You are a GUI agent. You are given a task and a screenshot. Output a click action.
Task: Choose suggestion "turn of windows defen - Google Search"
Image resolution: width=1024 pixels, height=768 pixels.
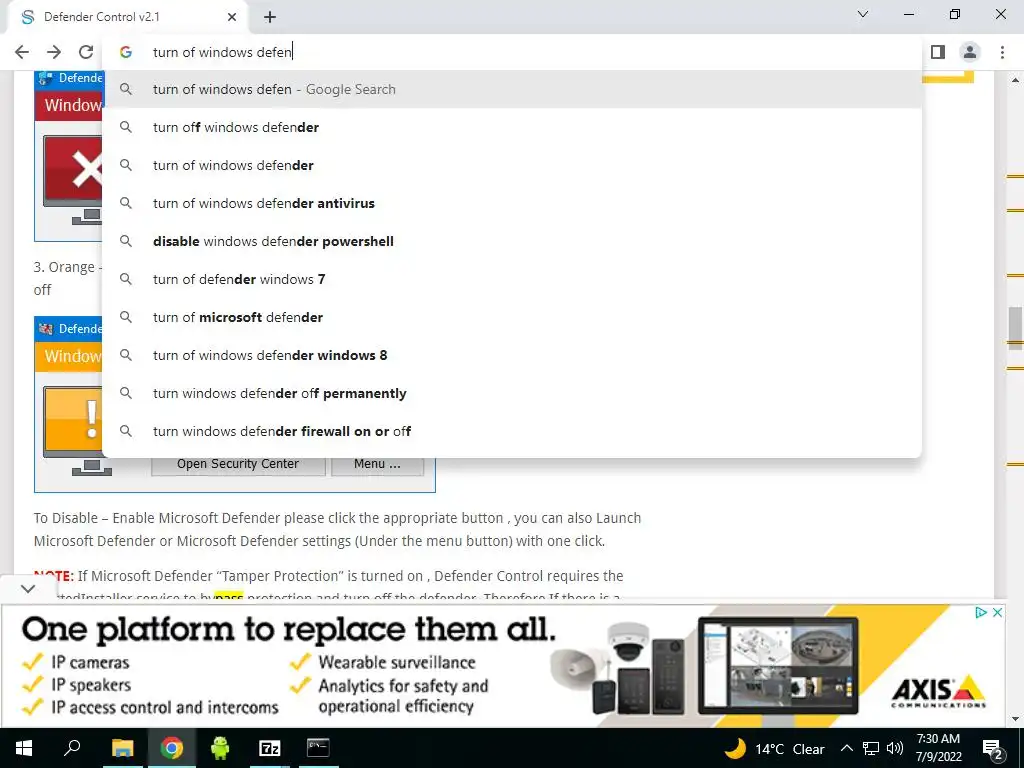click(513, 89)
